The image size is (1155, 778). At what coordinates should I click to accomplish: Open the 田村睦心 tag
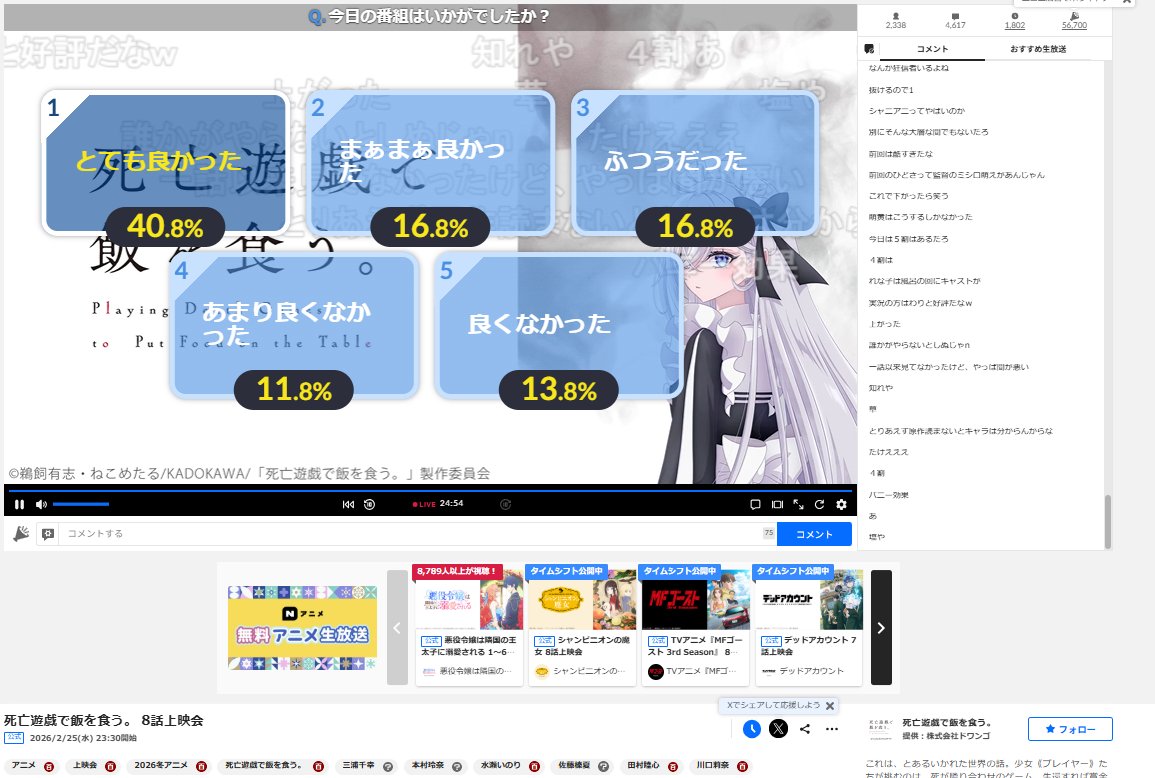click(x=643, y=765)
